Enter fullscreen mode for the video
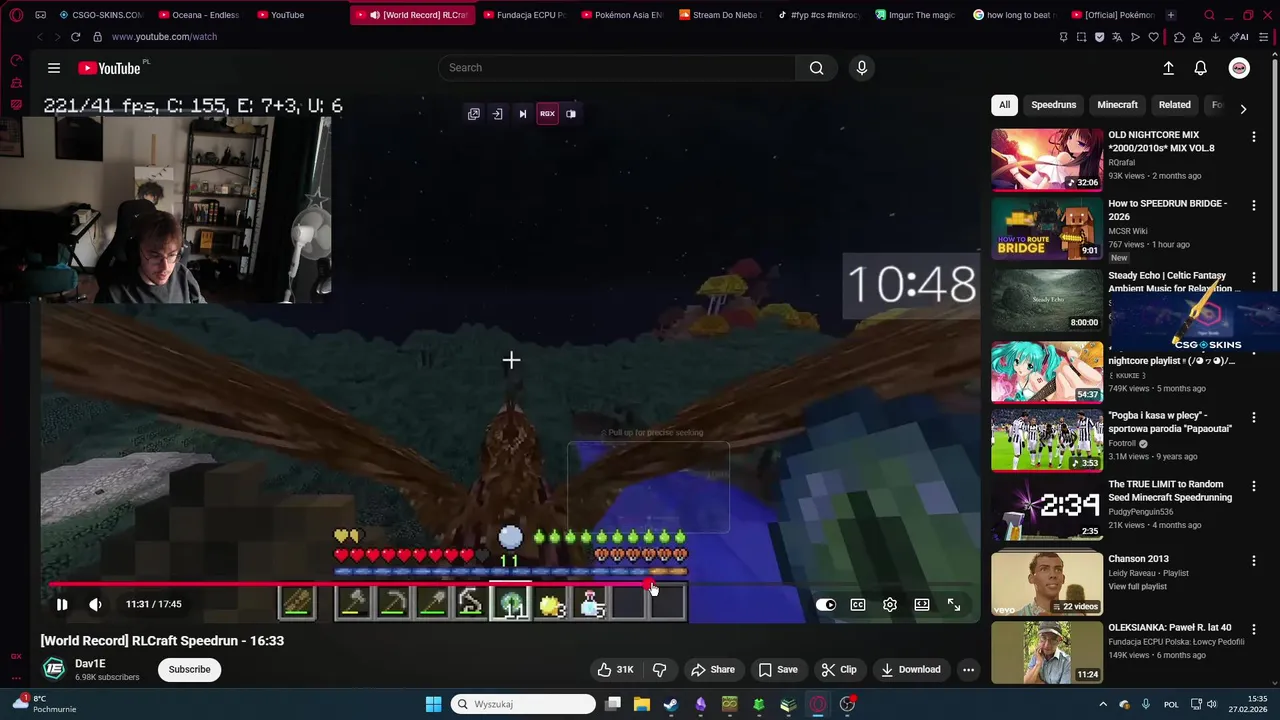This screenshot has height=720, width=1280. 954,604
